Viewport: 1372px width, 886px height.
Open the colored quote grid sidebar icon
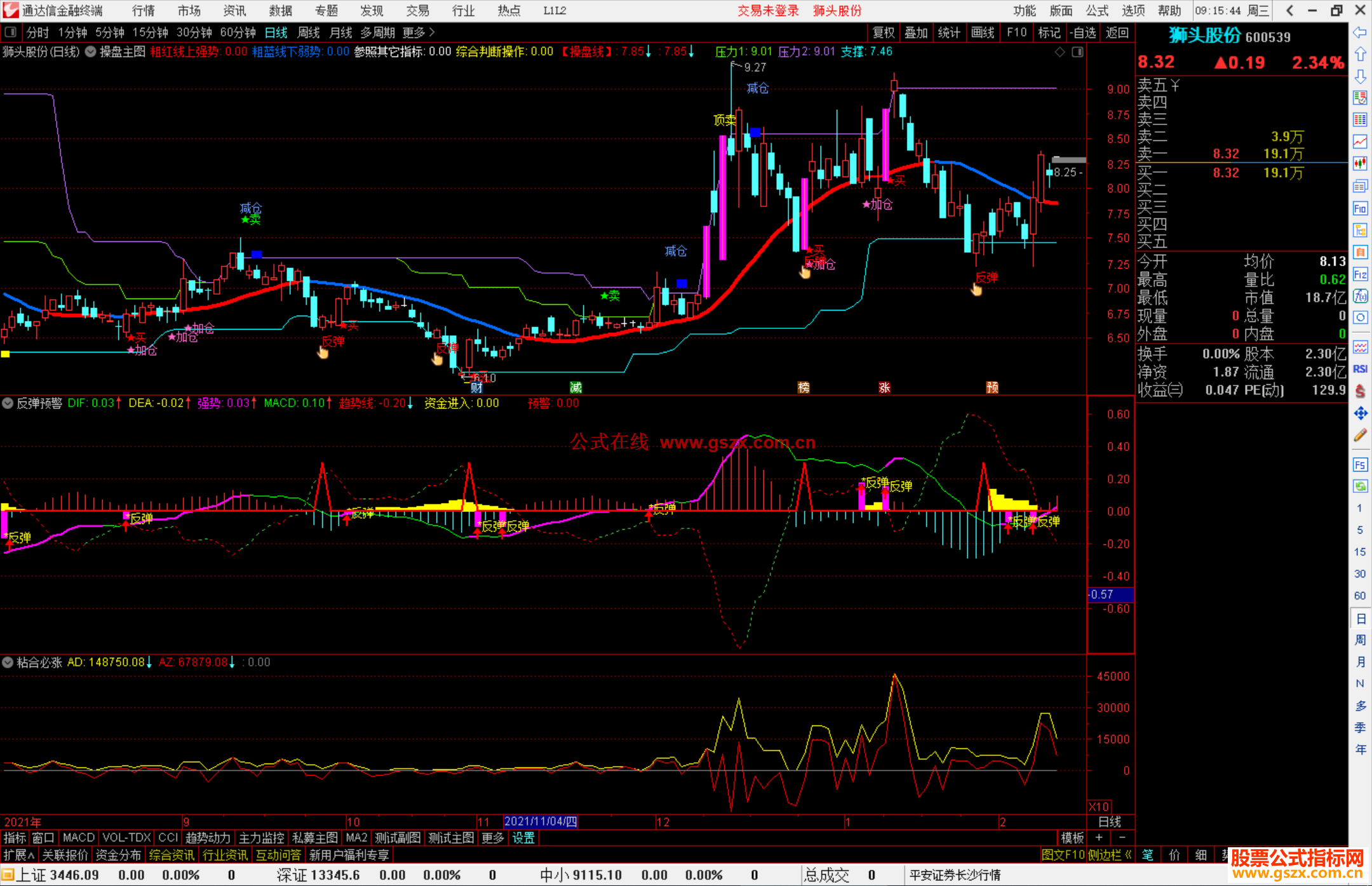(x=1360, y=119)
